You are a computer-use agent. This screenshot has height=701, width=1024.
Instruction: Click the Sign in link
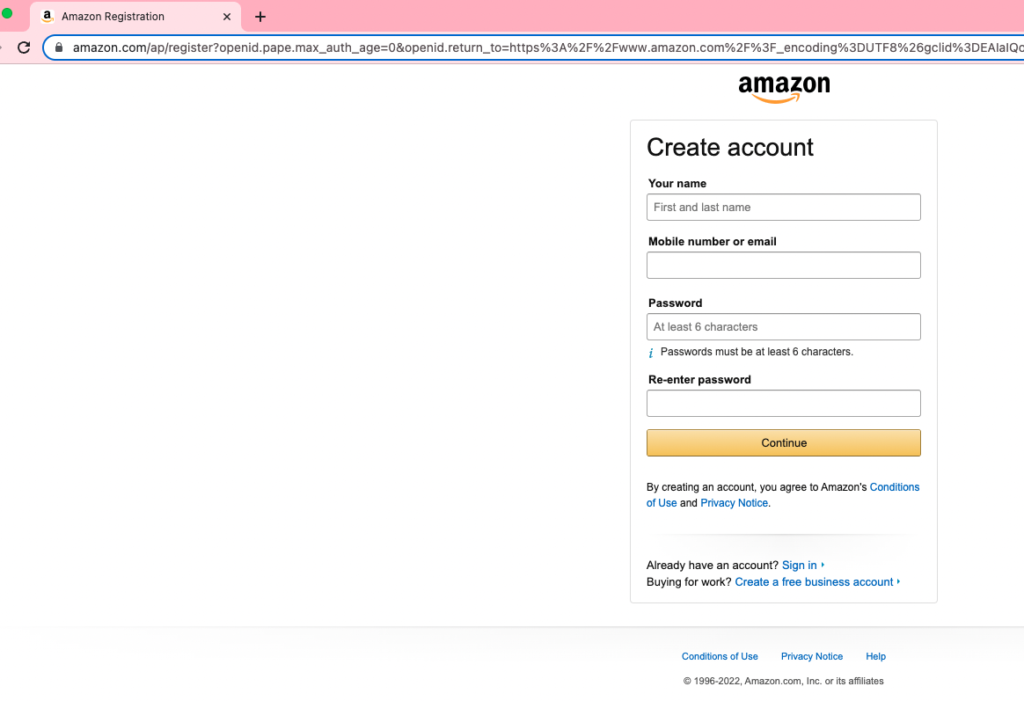799,565
